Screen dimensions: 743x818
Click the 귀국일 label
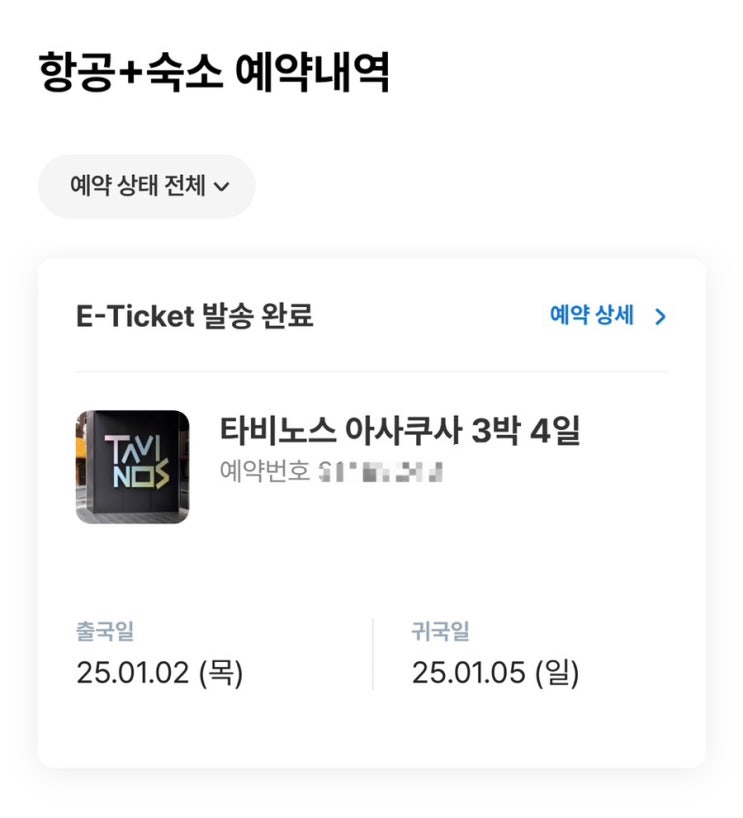(440, 631)
